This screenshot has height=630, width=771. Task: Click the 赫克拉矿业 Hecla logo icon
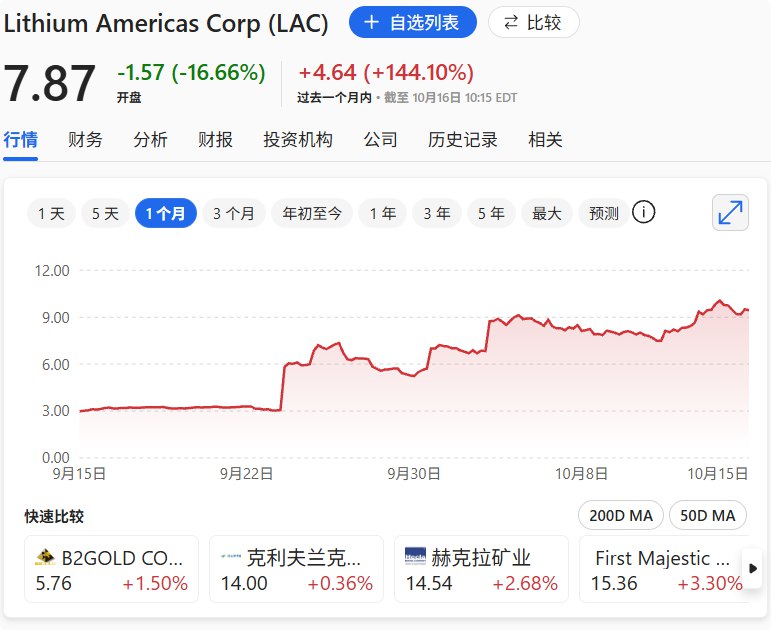415,557
